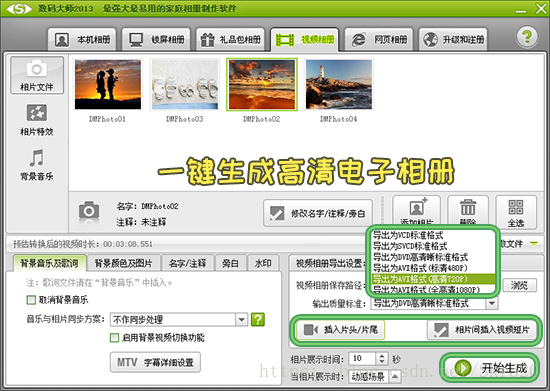Open 相片特效 in the sidebar

point(37,120)
